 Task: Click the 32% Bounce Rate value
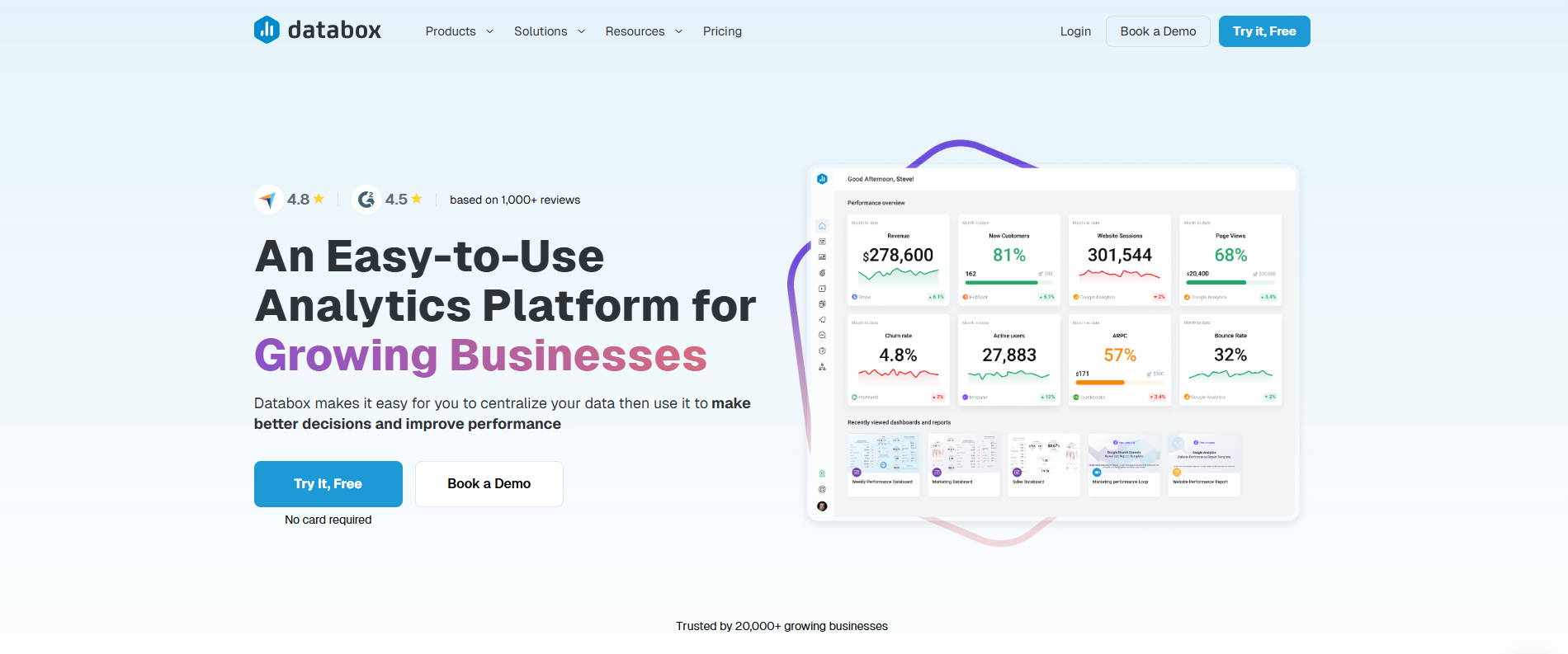point(1230,355)
